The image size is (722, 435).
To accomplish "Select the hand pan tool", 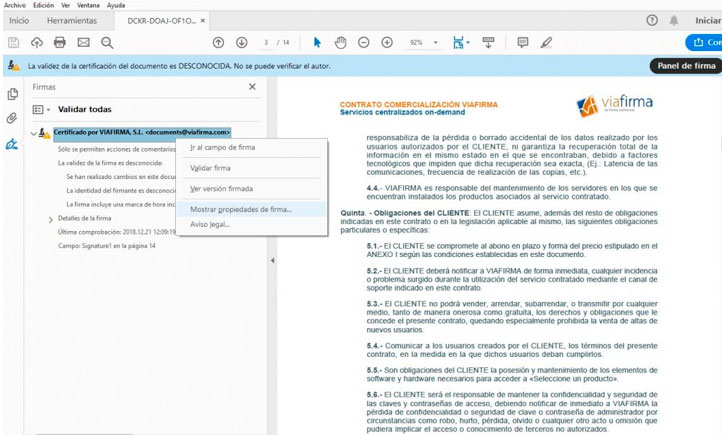I will [340, 42].
